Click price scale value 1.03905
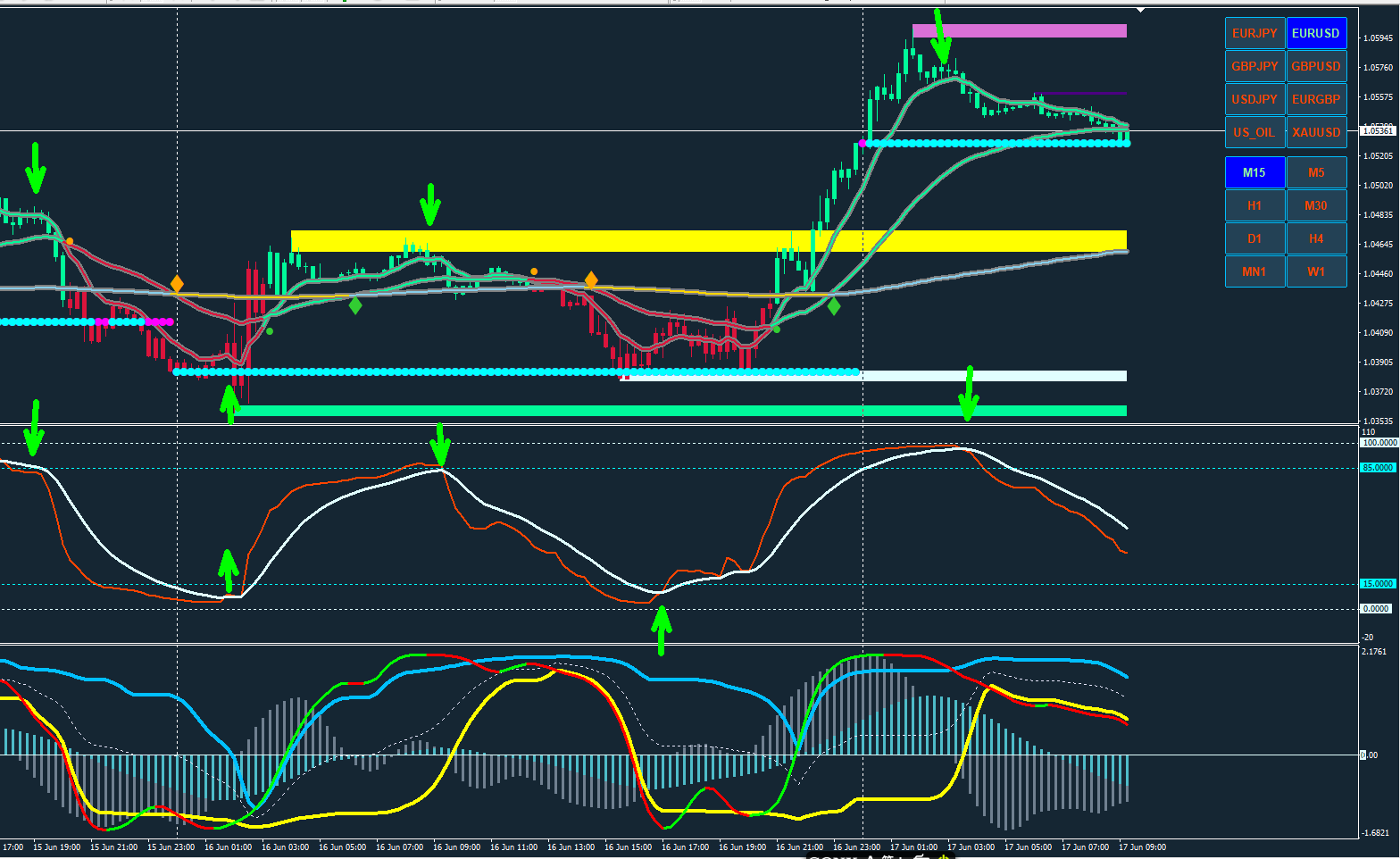The height and width of the screenshot is (859, 1400). 1379,363
